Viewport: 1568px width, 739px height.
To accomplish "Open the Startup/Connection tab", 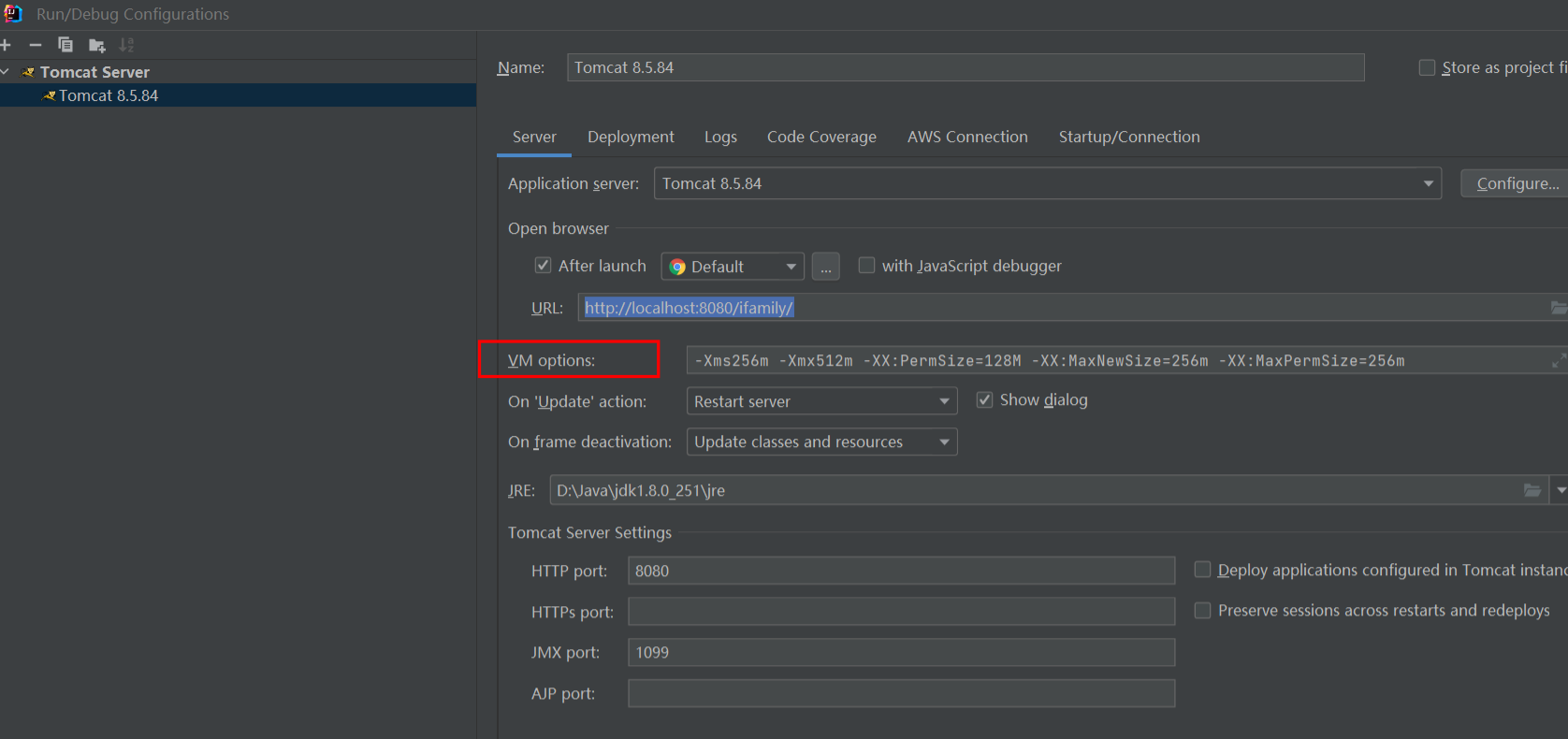I will (x=1128, y=137).
